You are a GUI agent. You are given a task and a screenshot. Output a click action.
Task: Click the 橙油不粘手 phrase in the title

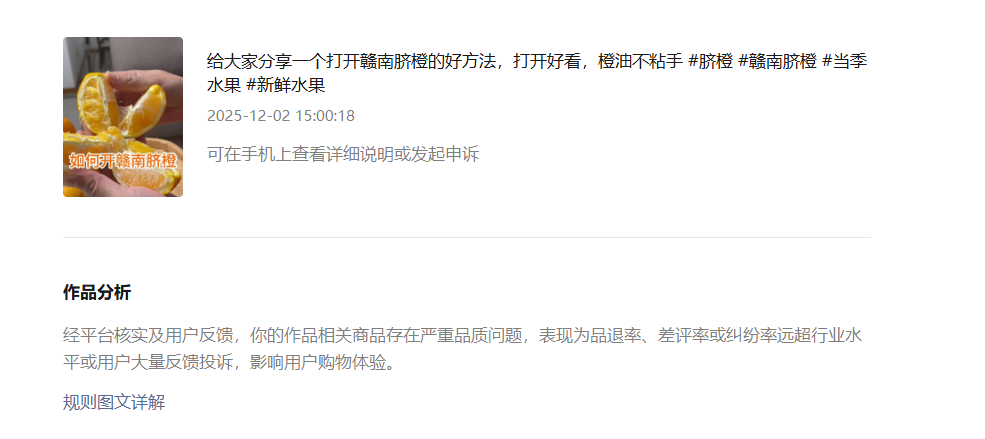(640, 62)
